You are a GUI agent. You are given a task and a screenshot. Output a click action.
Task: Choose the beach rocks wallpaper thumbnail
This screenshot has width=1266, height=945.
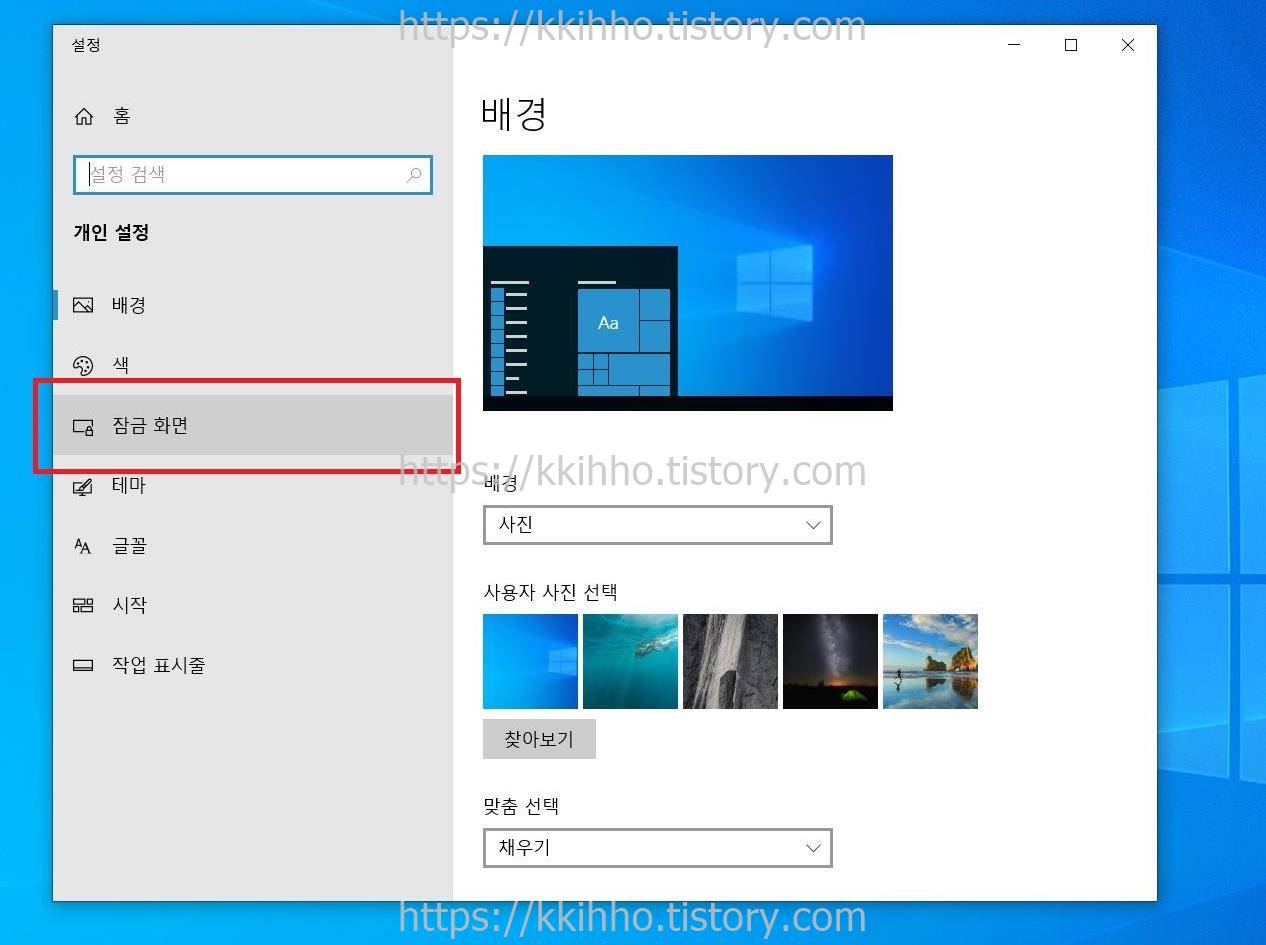(930, 661)
